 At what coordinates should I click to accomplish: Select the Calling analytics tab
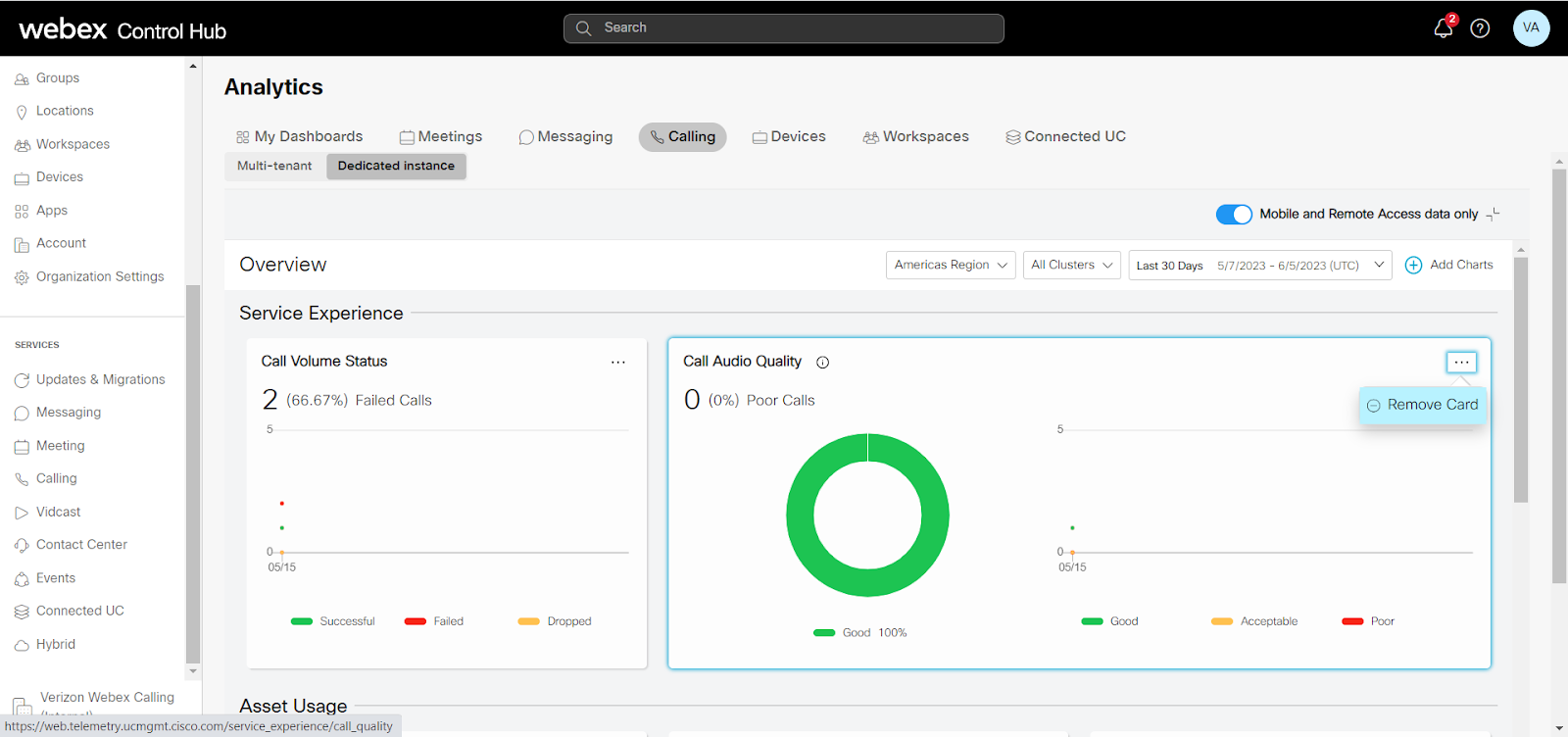coord(683,137)
